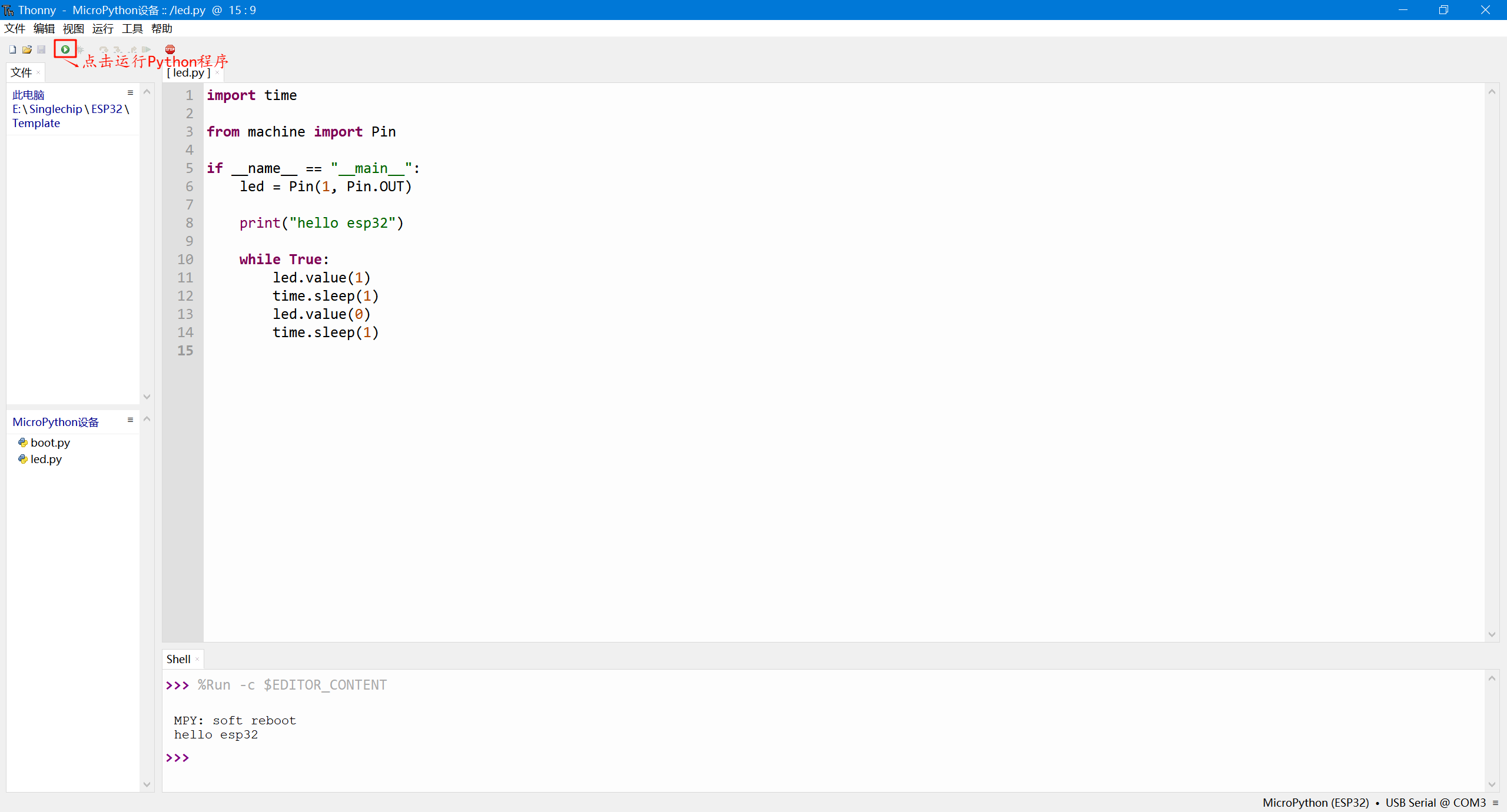
Task: Click the Resume debugging icon
Action: [x=147, y=49]
